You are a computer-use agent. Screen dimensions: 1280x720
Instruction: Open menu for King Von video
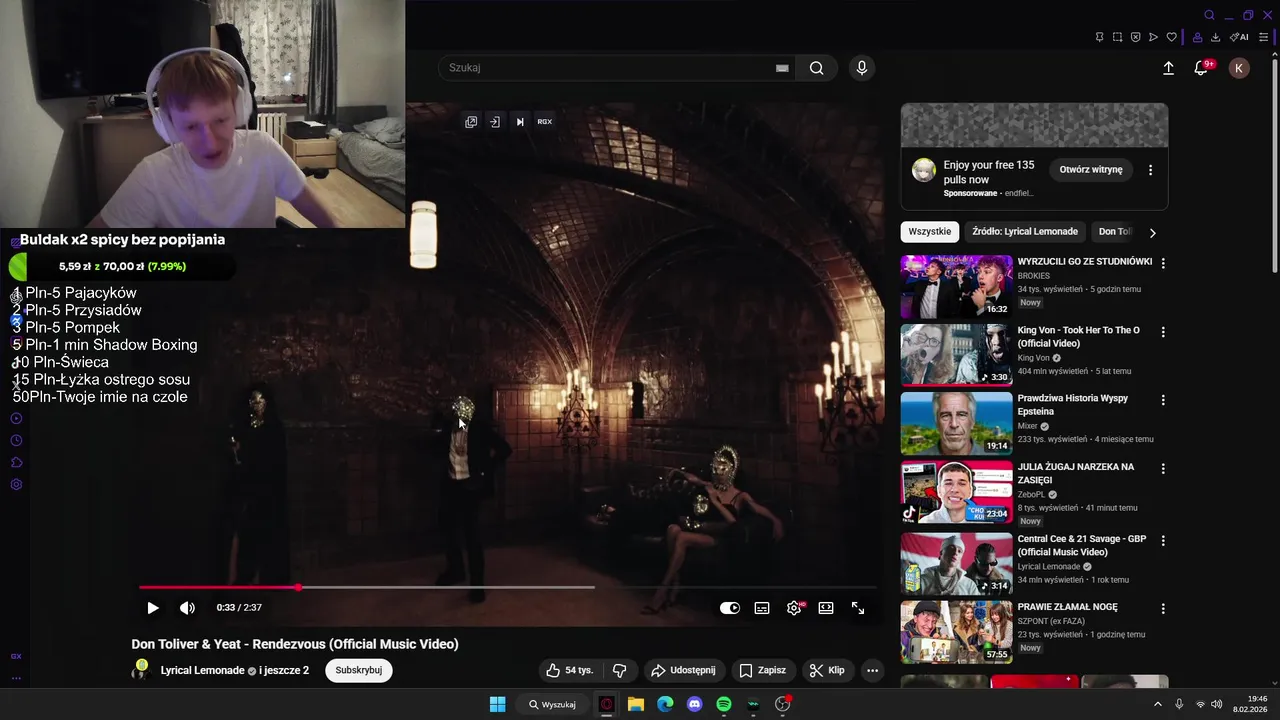[1162, 331]
